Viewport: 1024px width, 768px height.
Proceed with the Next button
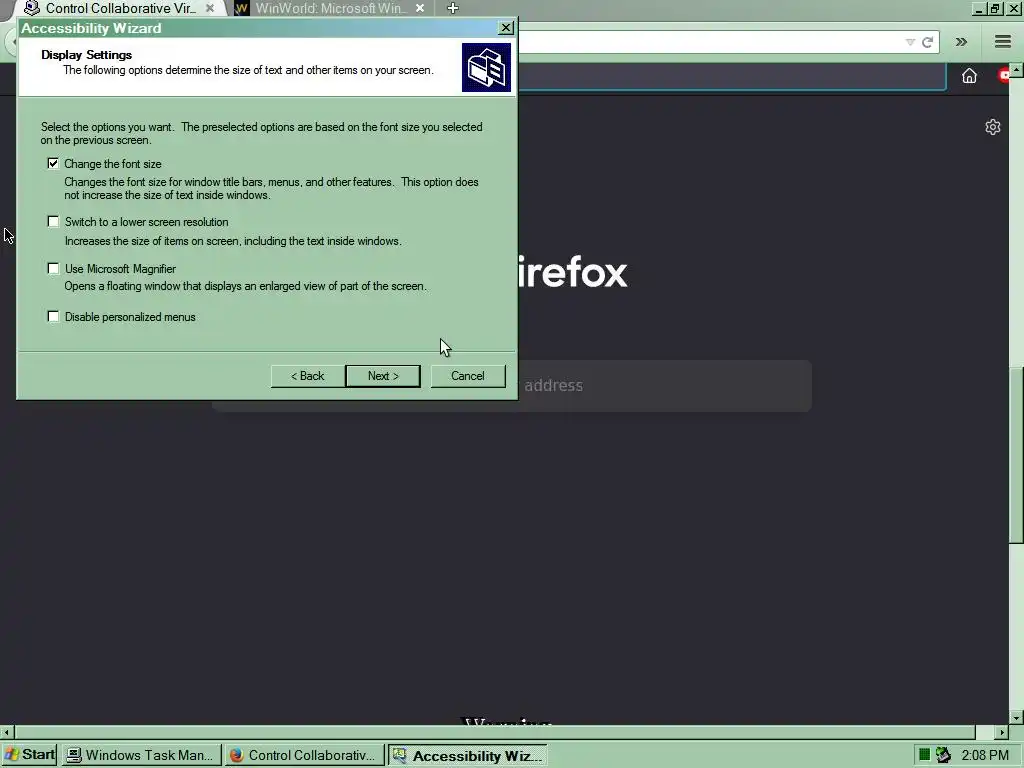tap(383, 376)
